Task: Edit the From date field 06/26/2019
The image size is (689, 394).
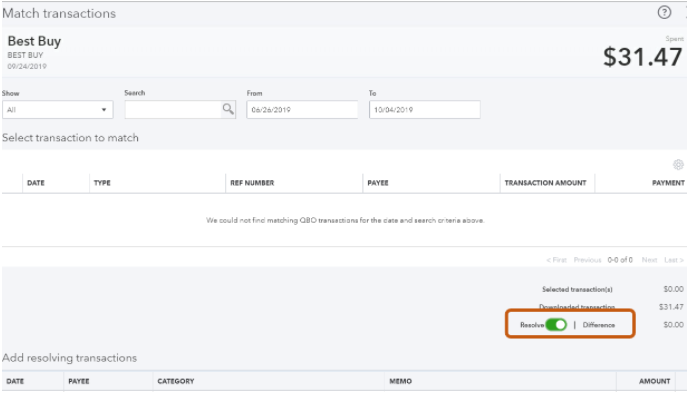Action: 302,109
